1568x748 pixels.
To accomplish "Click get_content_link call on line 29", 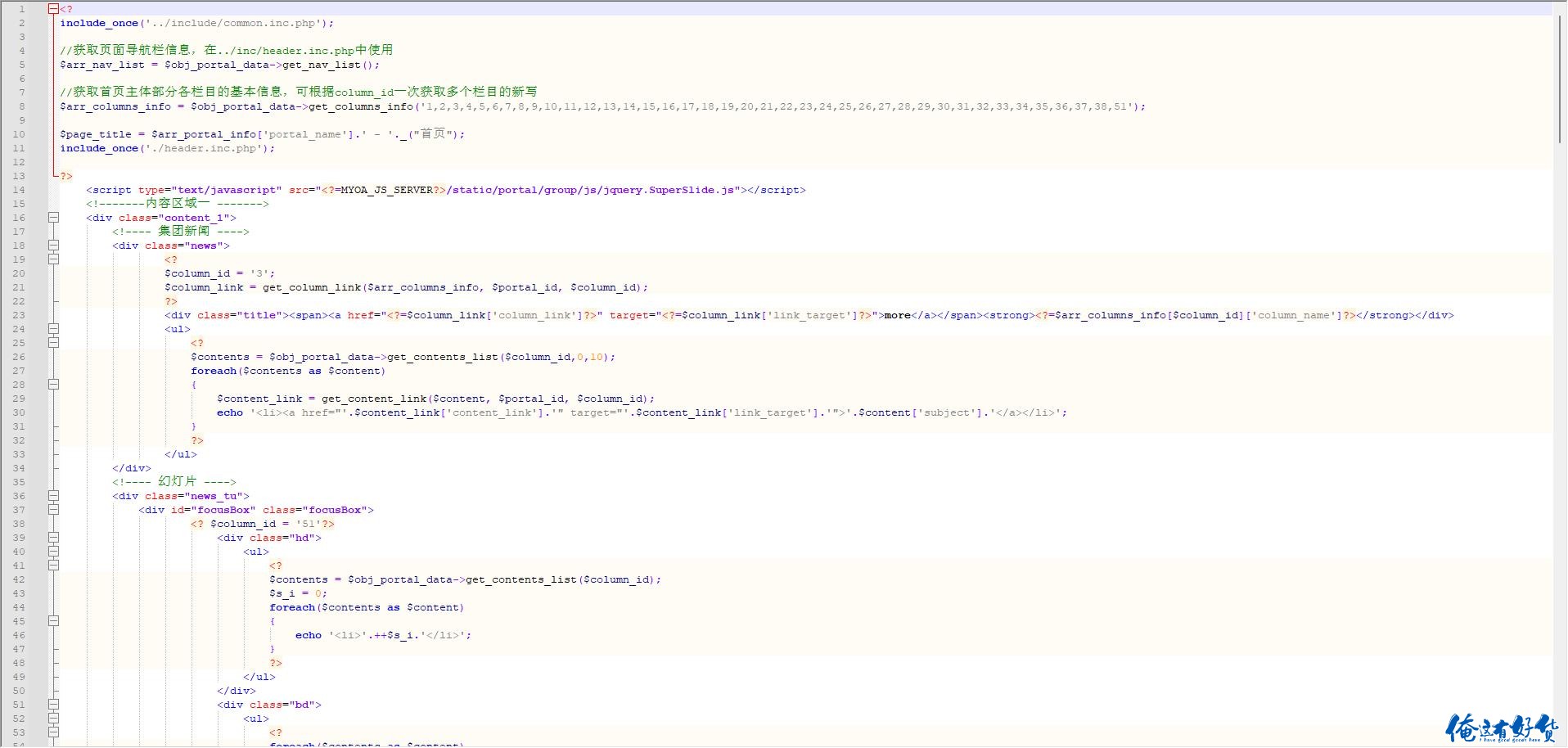I will click(374, 399).
